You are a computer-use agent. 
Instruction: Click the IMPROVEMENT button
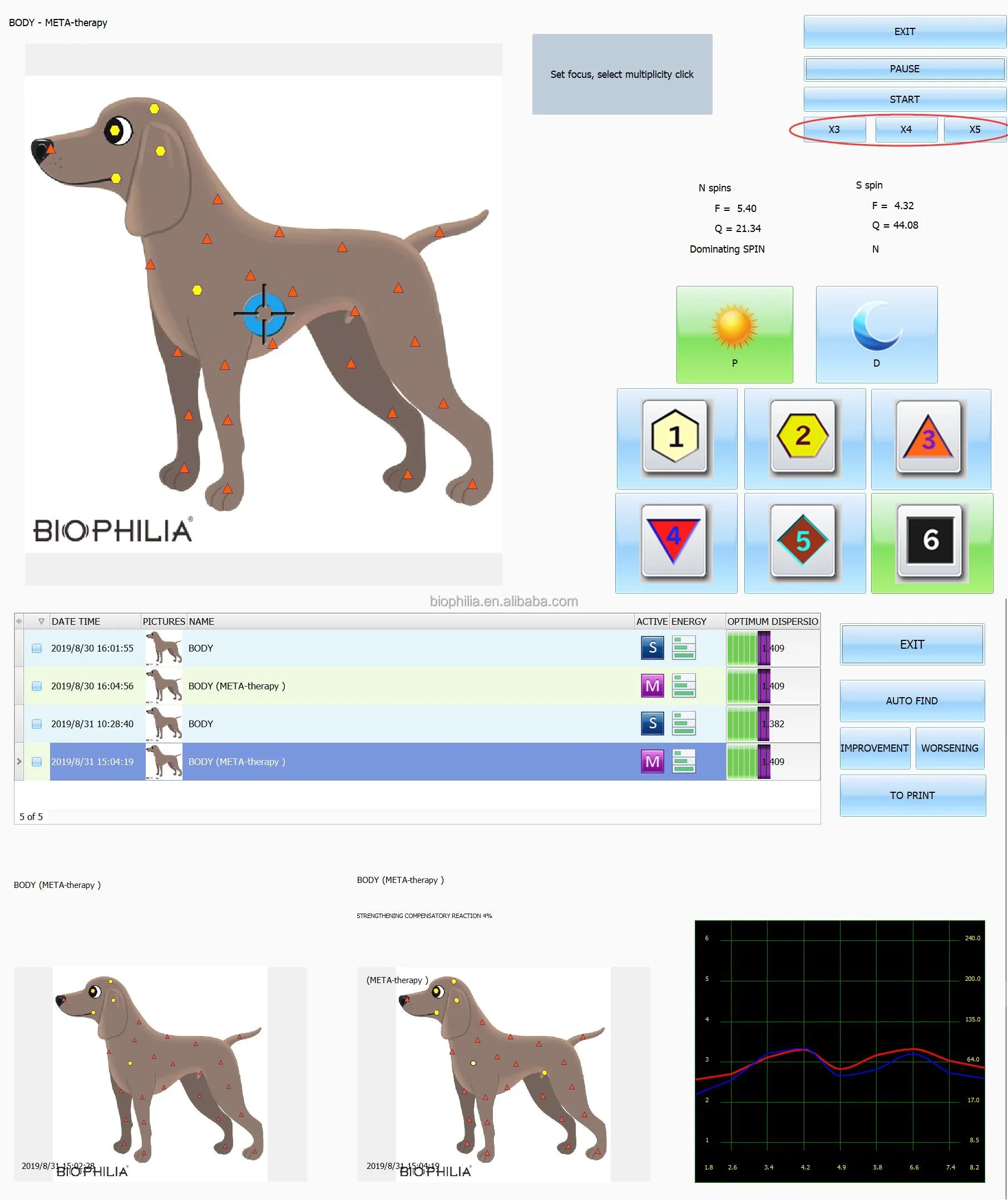875,748
